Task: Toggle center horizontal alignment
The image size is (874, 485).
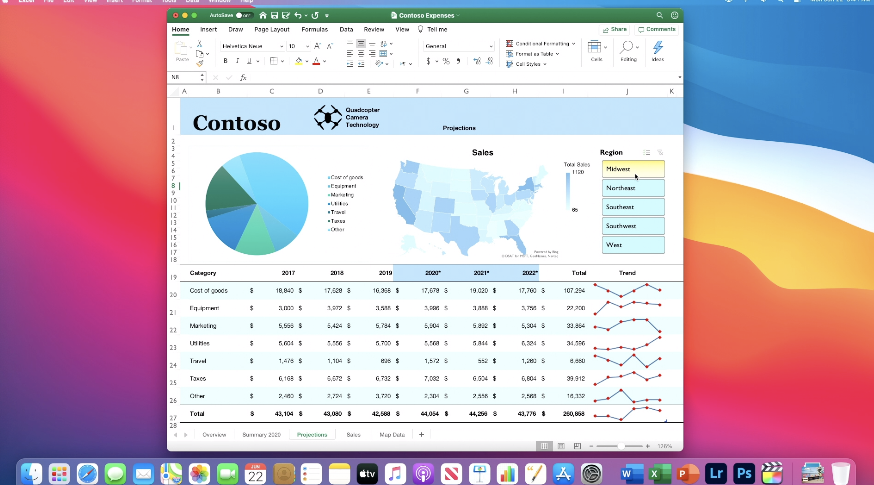Action: coord(361,54)
